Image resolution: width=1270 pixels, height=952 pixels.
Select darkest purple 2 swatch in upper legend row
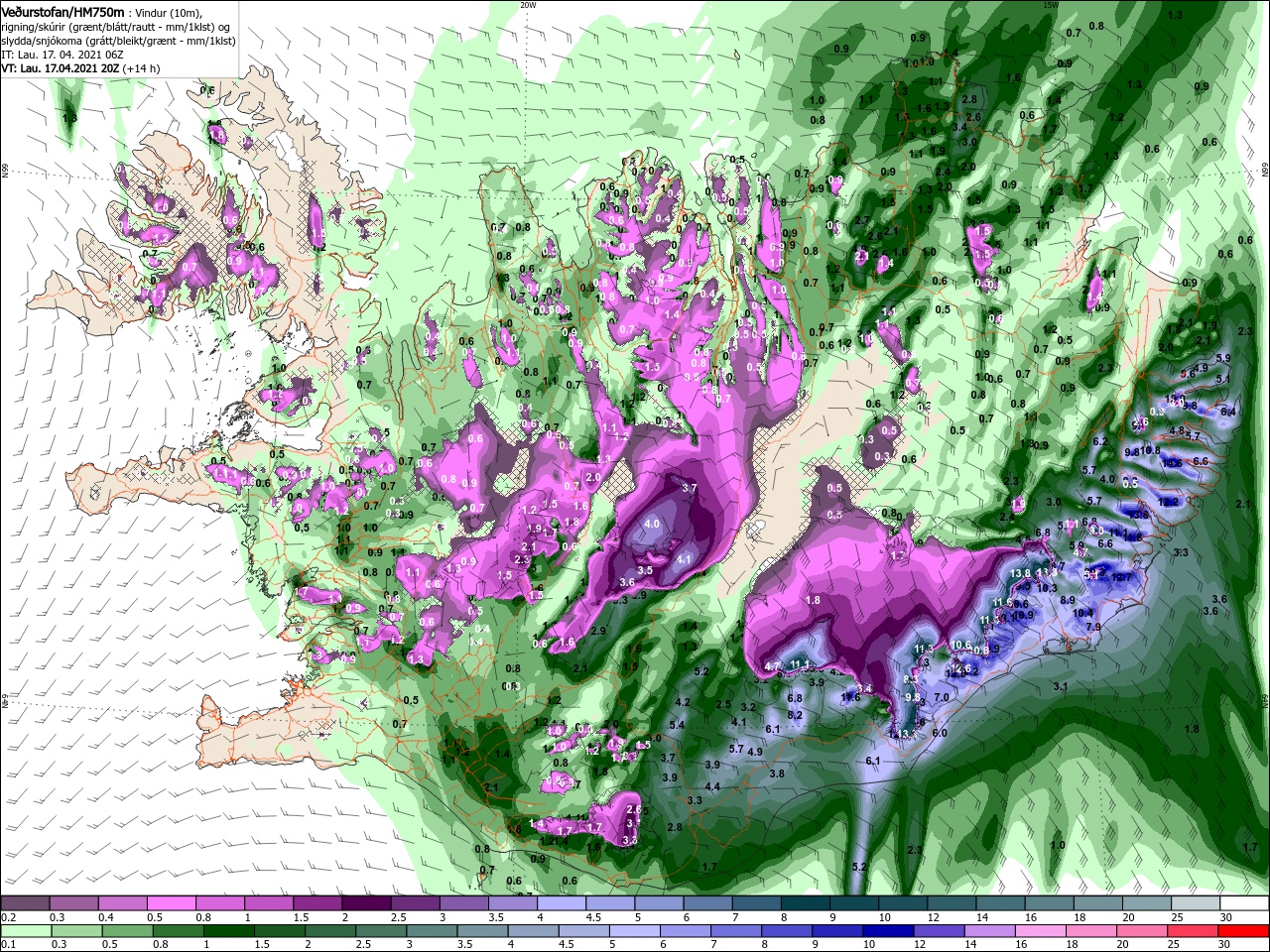click(x=365, y=903)
